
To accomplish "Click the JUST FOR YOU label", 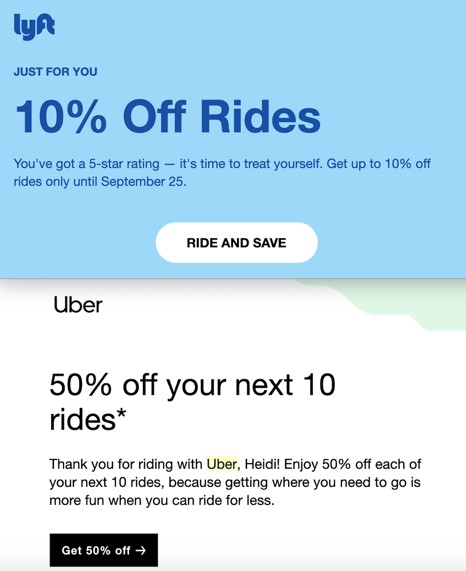I will 55,71.
